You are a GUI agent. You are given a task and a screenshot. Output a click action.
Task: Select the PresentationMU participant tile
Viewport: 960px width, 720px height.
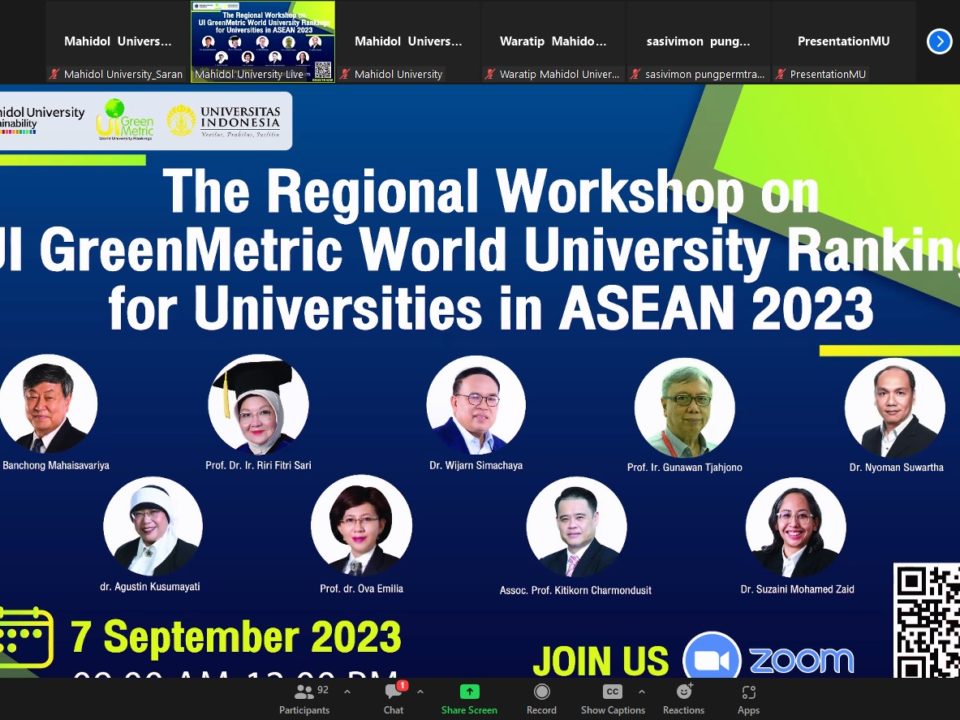843,42
